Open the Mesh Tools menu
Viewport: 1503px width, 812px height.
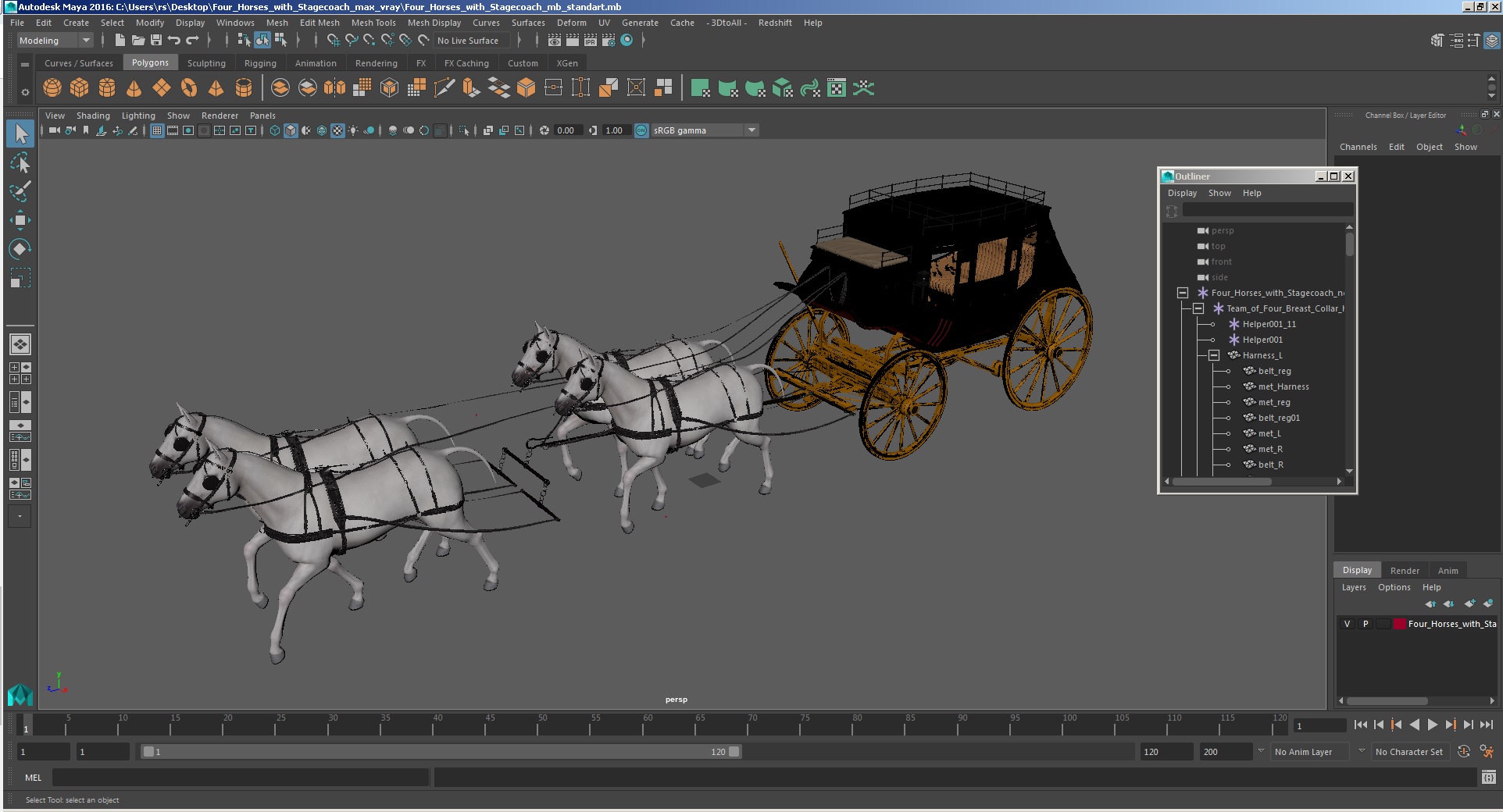(373, 23)
